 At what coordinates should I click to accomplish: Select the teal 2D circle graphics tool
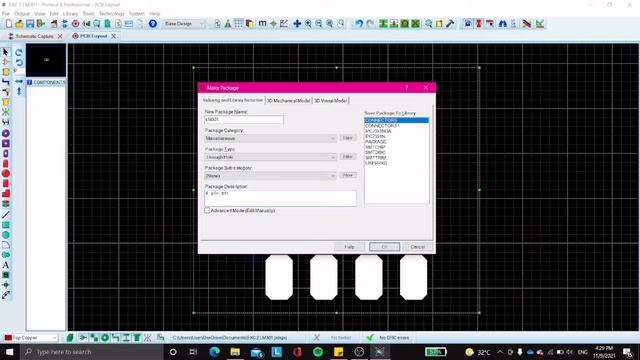[6, 235]
